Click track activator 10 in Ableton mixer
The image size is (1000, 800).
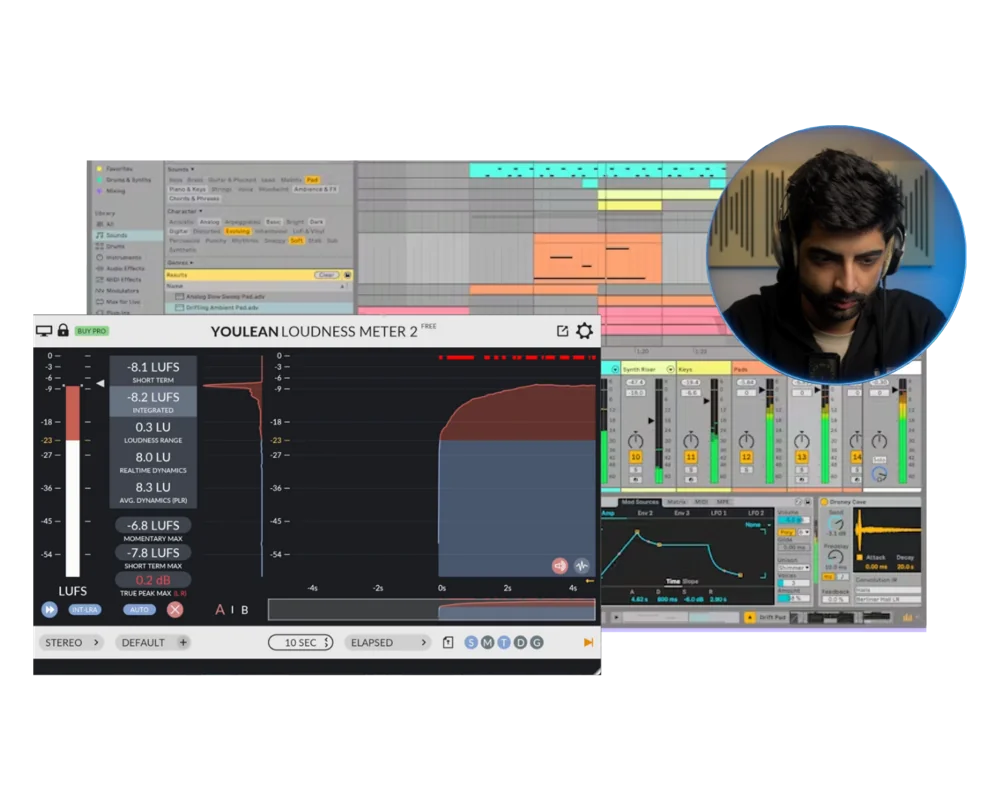(635, 457)
